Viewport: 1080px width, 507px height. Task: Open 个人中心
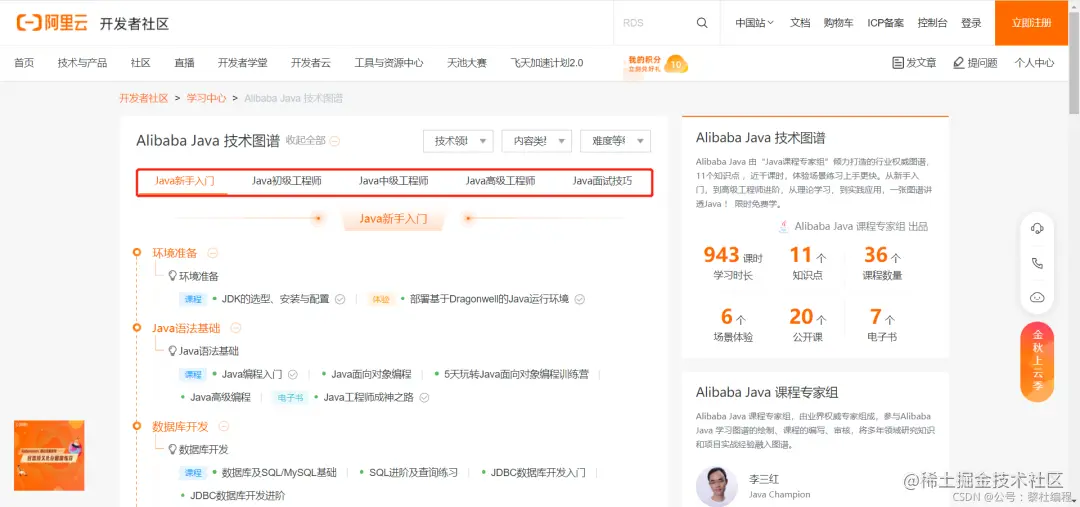click(x=1034, y=63)
